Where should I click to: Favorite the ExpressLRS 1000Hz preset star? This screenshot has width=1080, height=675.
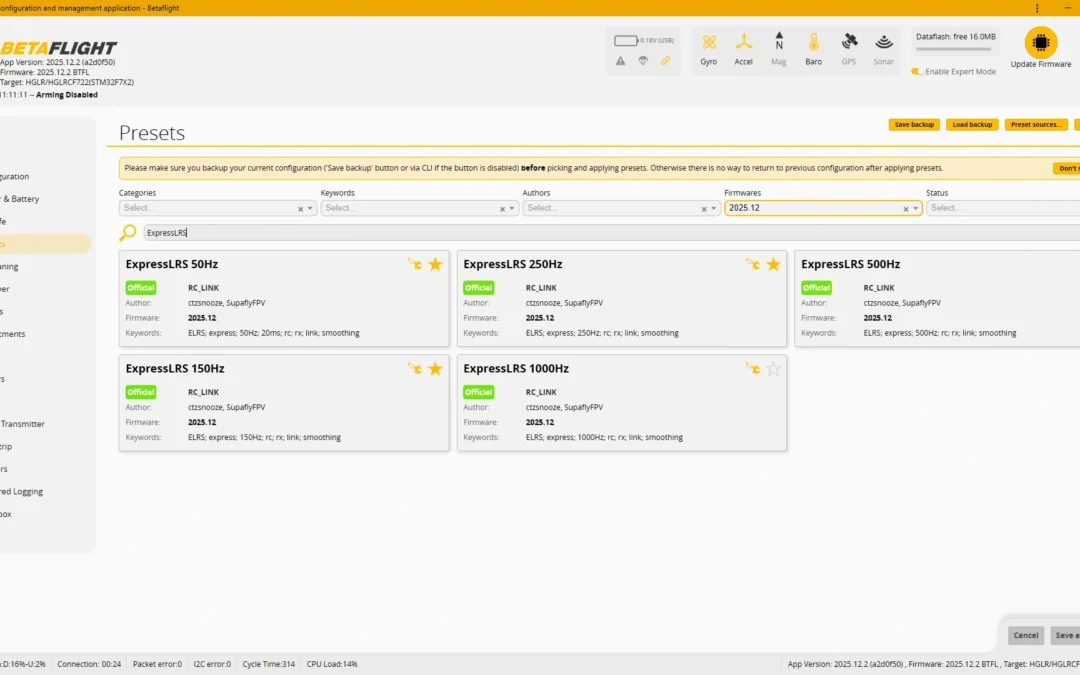(x=773, y=368)
